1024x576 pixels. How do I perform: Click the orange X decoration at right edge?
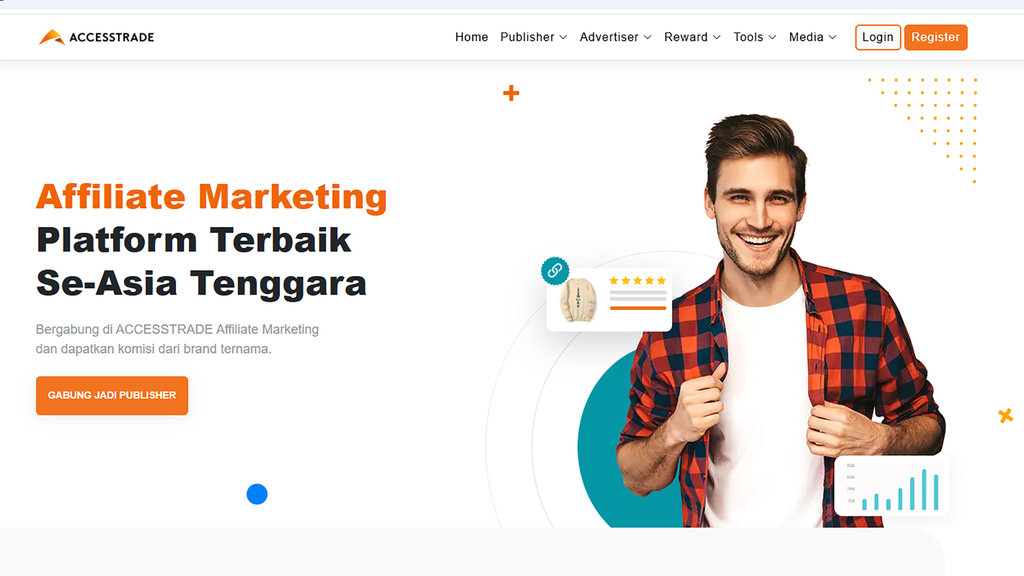click(1006, 415)
